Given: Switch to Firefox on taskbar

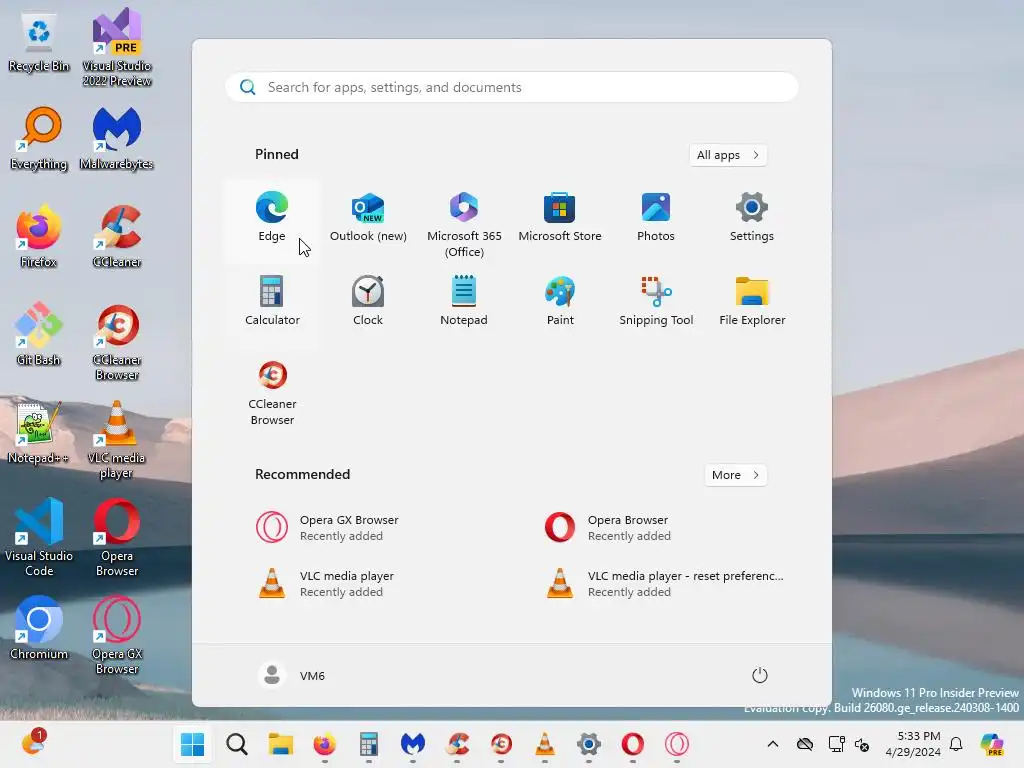Looking at the screenshot, I should click(x=325, y=744).
